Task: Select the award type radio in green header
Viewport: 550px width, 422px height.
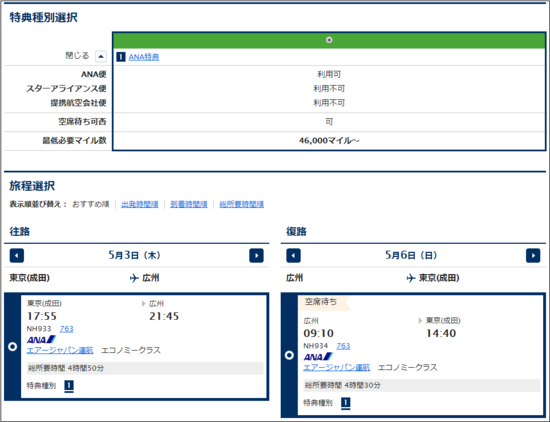Action: (x=329, y=40)
